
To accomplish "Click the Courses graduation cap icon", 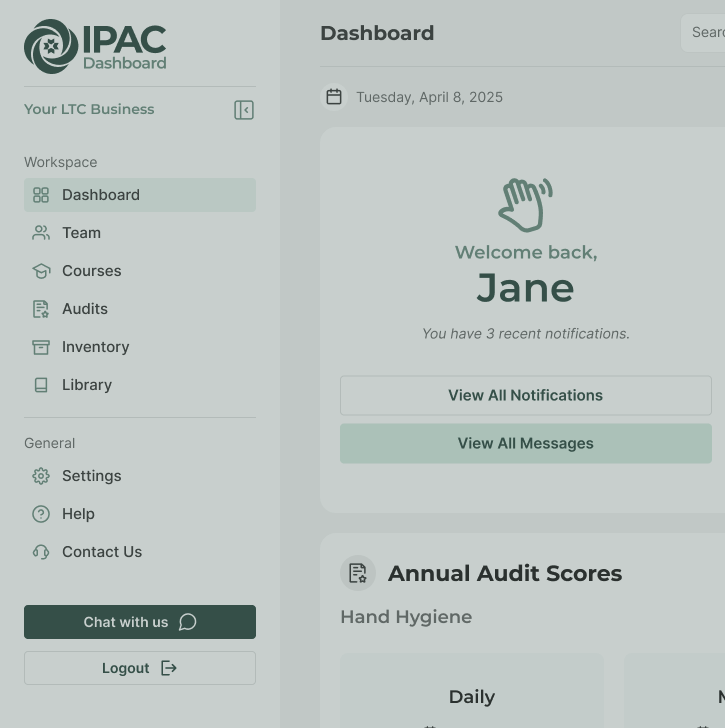I will point(41,271).
